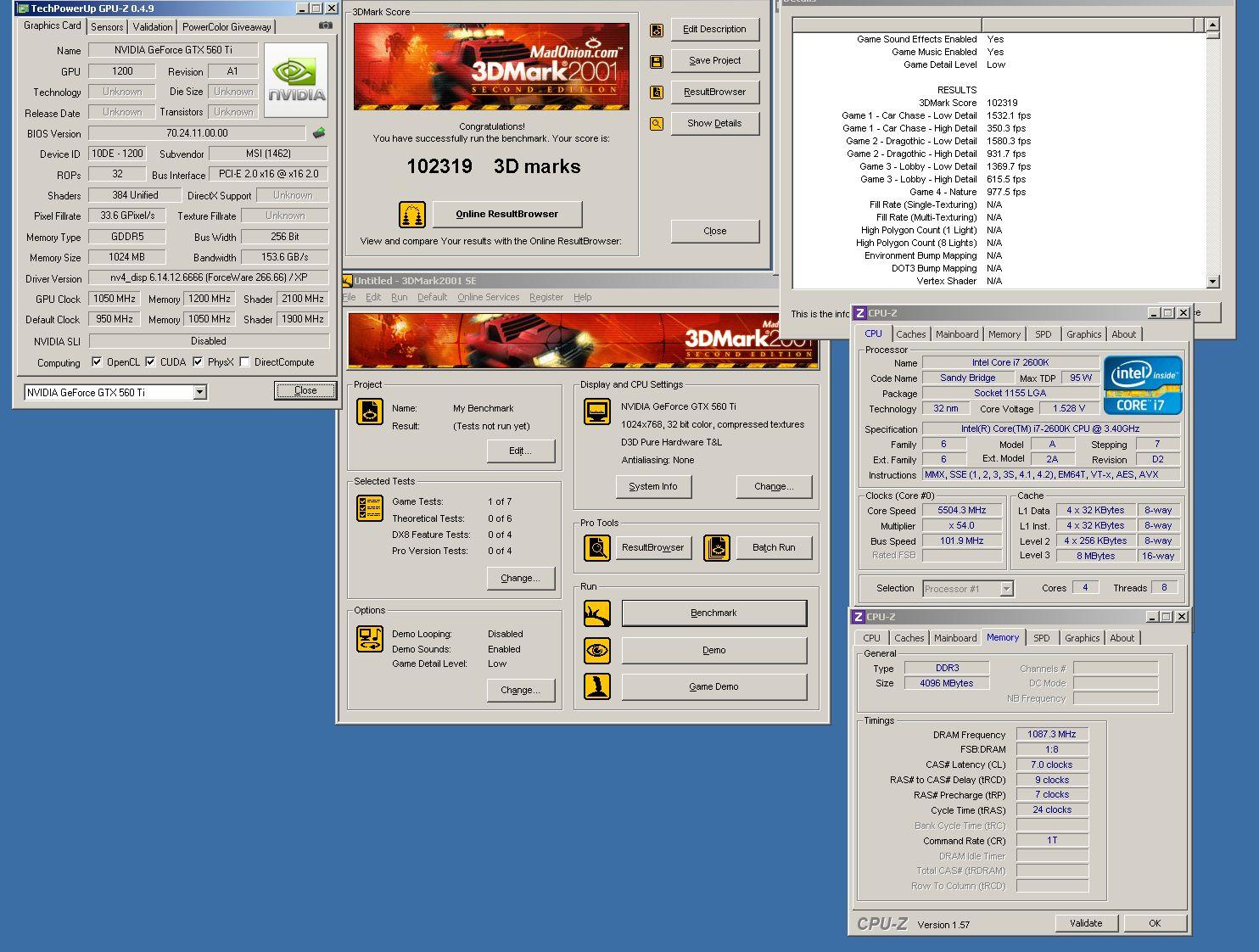Switch to Mainboard tab in upper CPU-Z
This screenshot has height=952, width=1259.
pos(957,334)
